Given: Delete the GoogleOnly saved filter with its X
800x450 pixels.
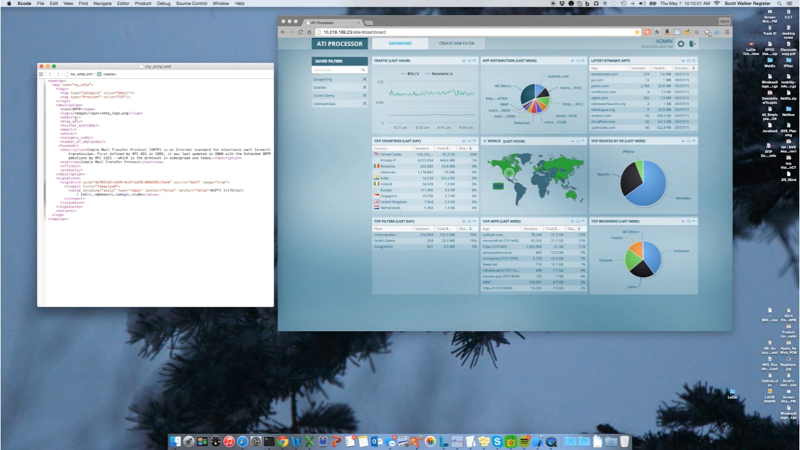Looking at the screenshot, I should 364,80.
